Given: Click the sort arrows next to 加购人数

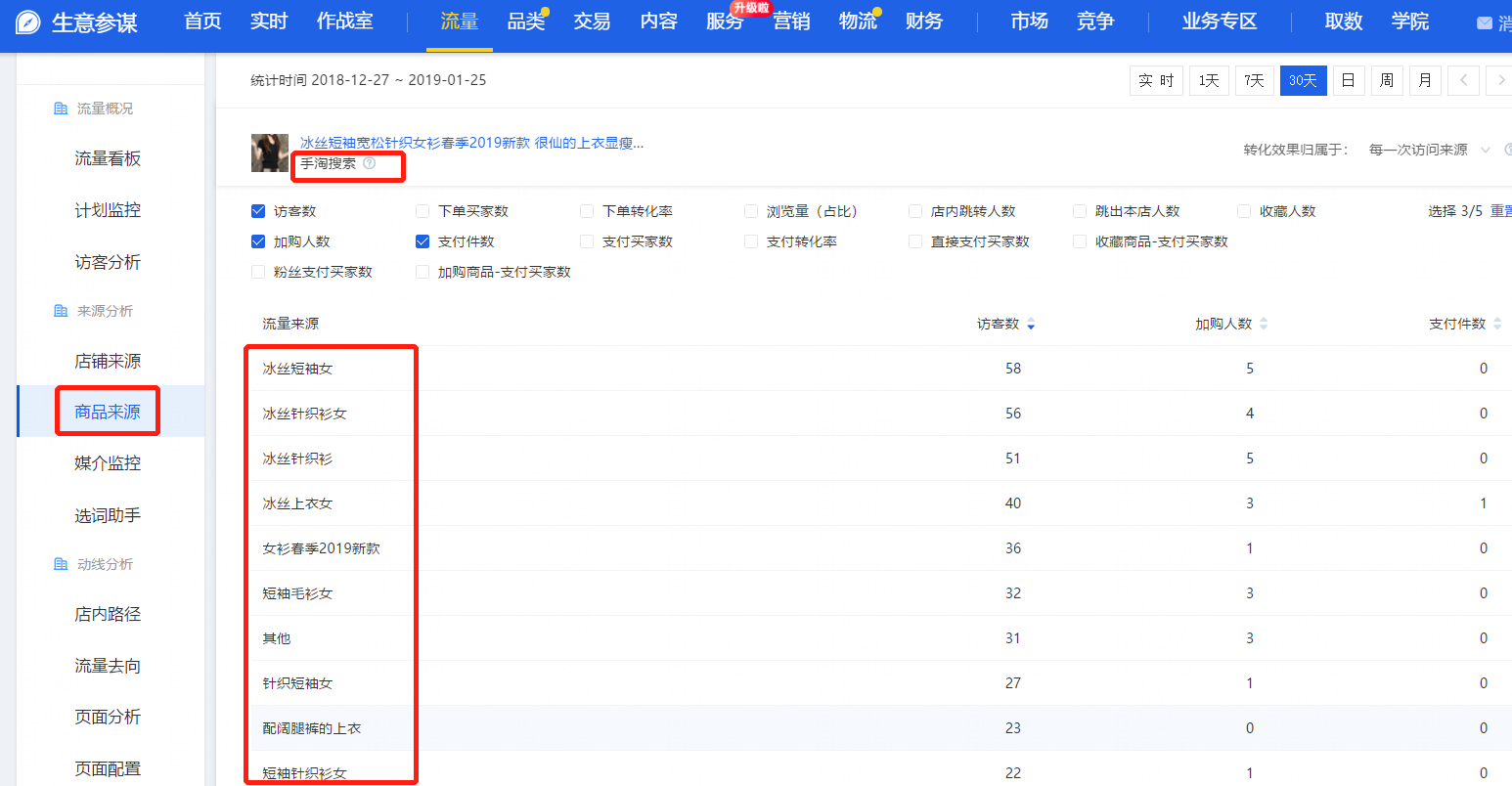Looking at the screenshot, I should 1264,325.
